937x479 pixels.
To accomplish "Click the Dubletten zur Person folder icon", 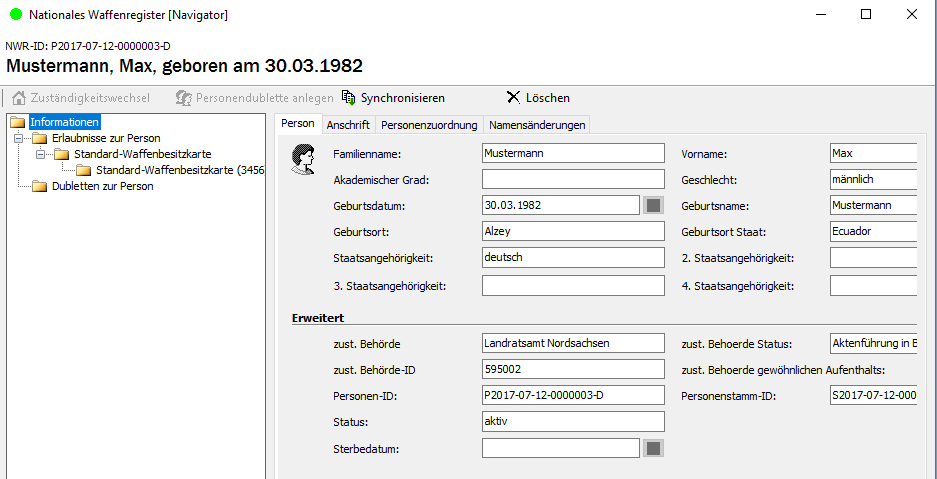I will (x=40, y=186).
